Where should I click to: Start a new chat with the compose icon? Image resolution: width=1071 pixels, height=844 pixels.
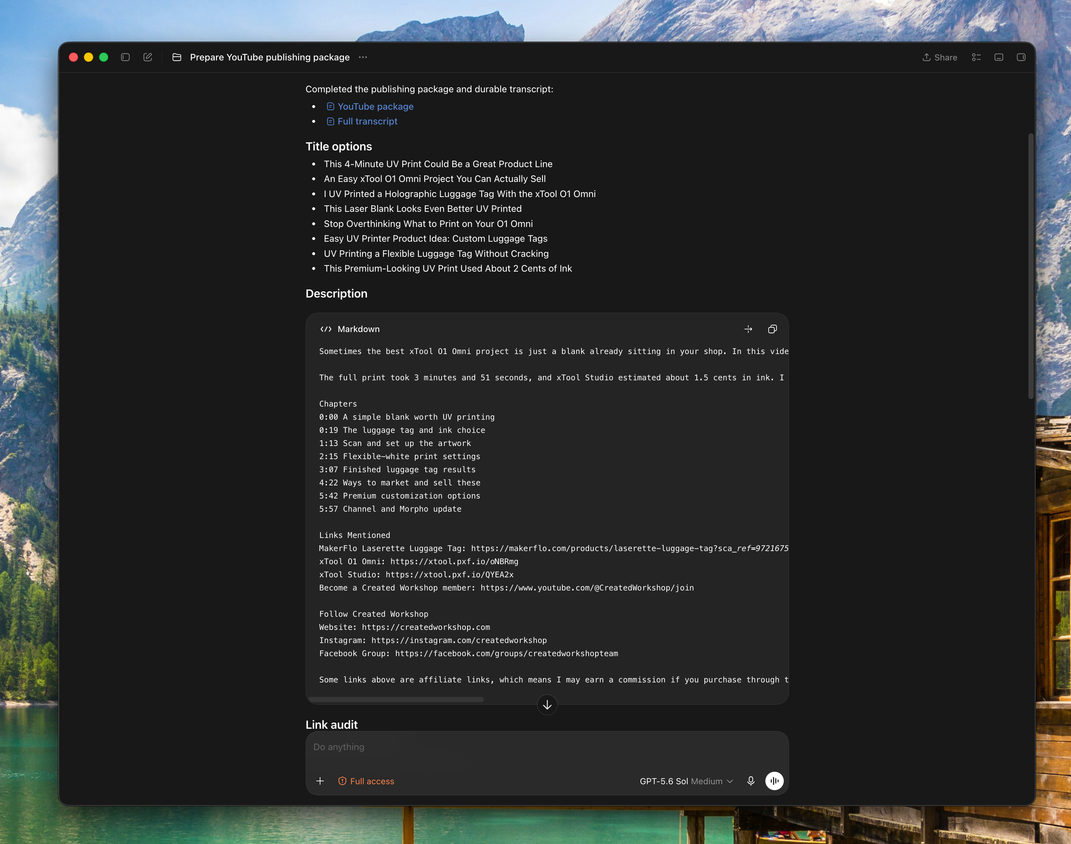(148, 57)
